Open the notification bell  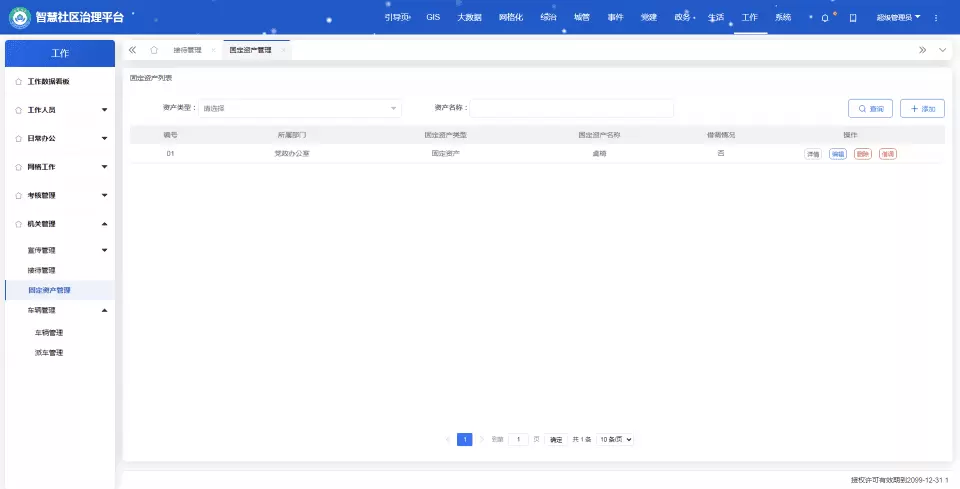click(825, 18)
